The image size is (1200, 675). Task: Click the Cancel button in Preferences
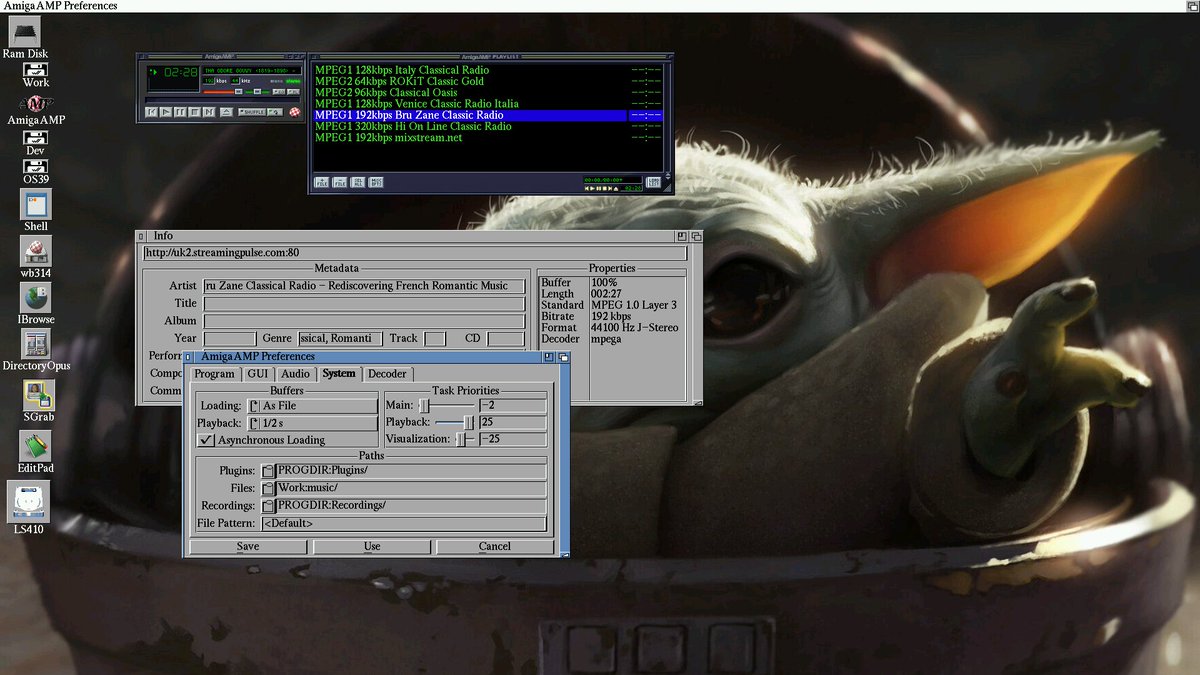click(495, 546)
